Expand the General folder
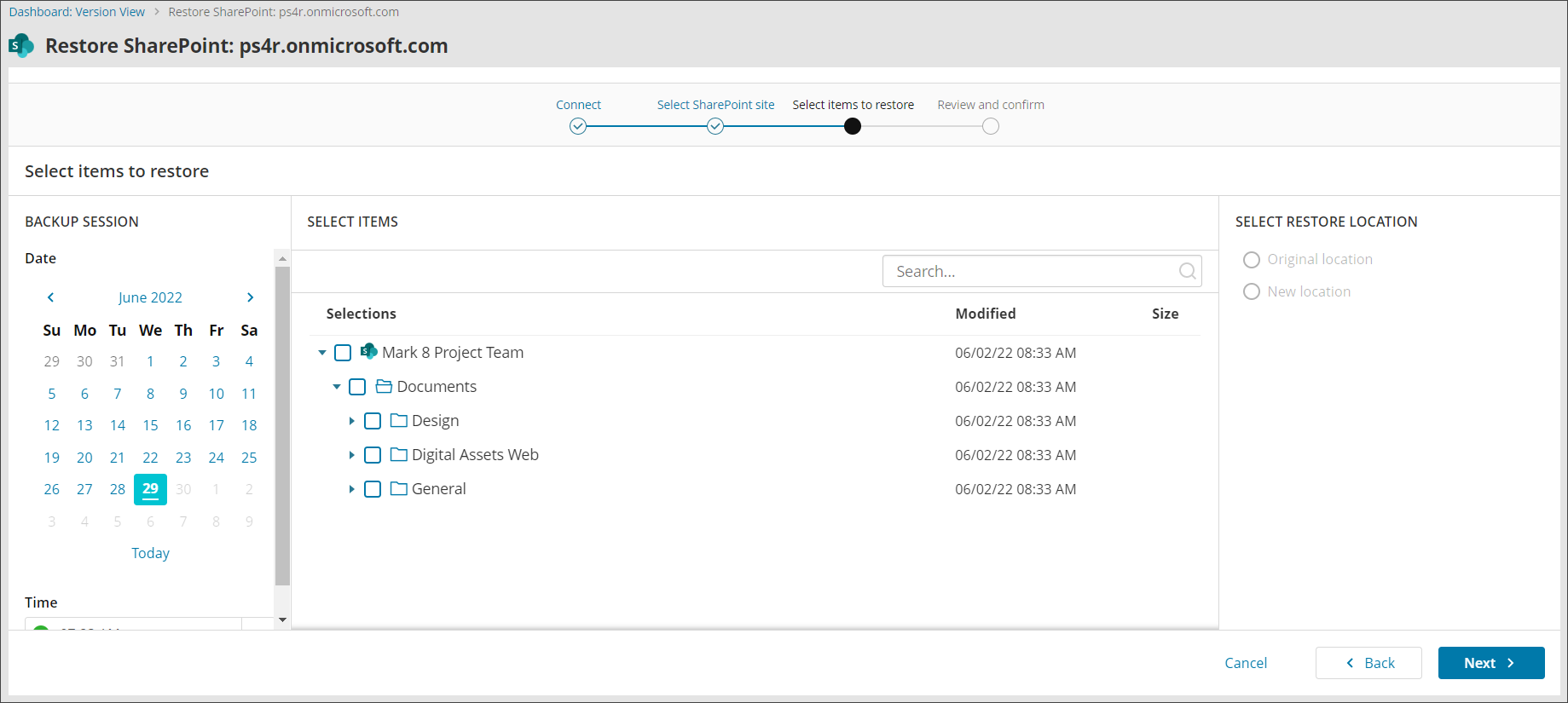This screenshot has width=1568, height=703. [351, 489]
